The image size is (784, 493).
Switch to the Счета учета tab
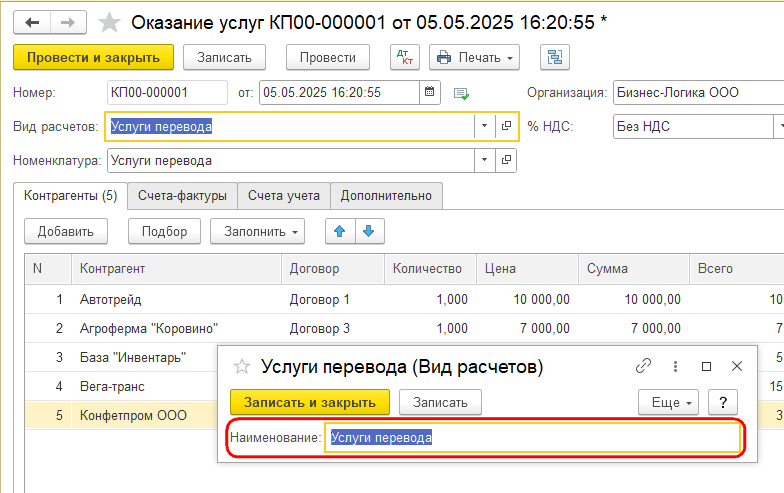[284, 196]
